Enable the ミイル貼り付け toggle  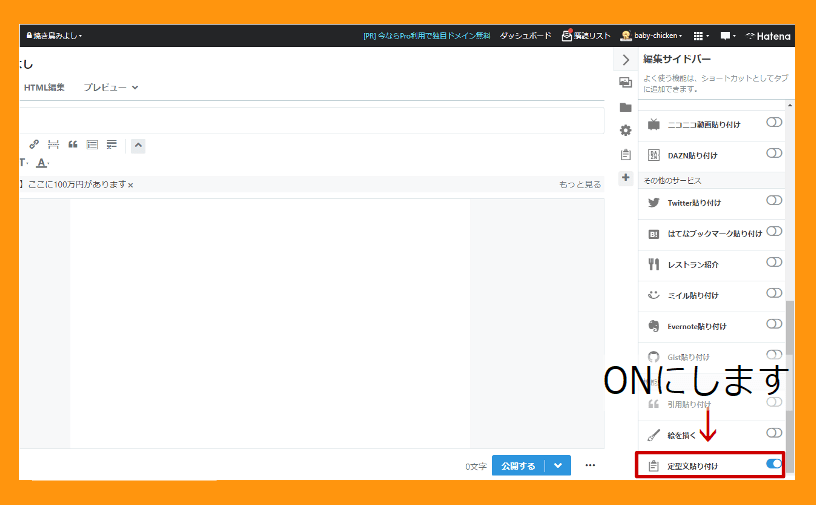pos(774,293)
